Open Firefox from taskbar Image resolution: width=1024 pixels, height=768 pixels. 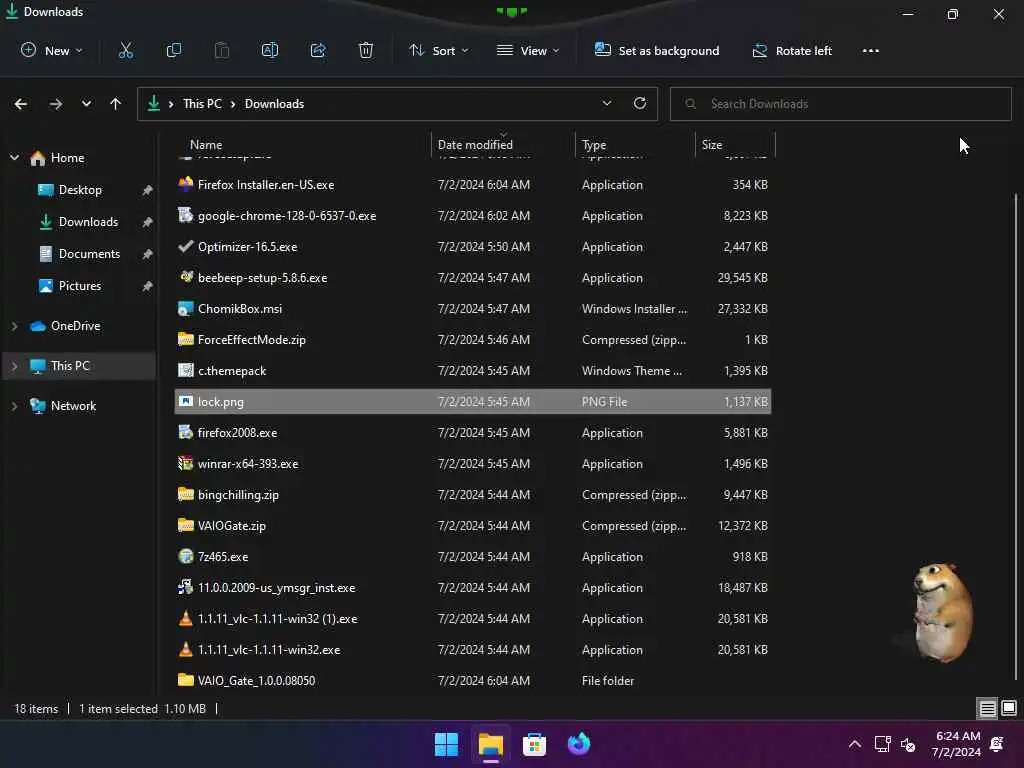(579, 744)
